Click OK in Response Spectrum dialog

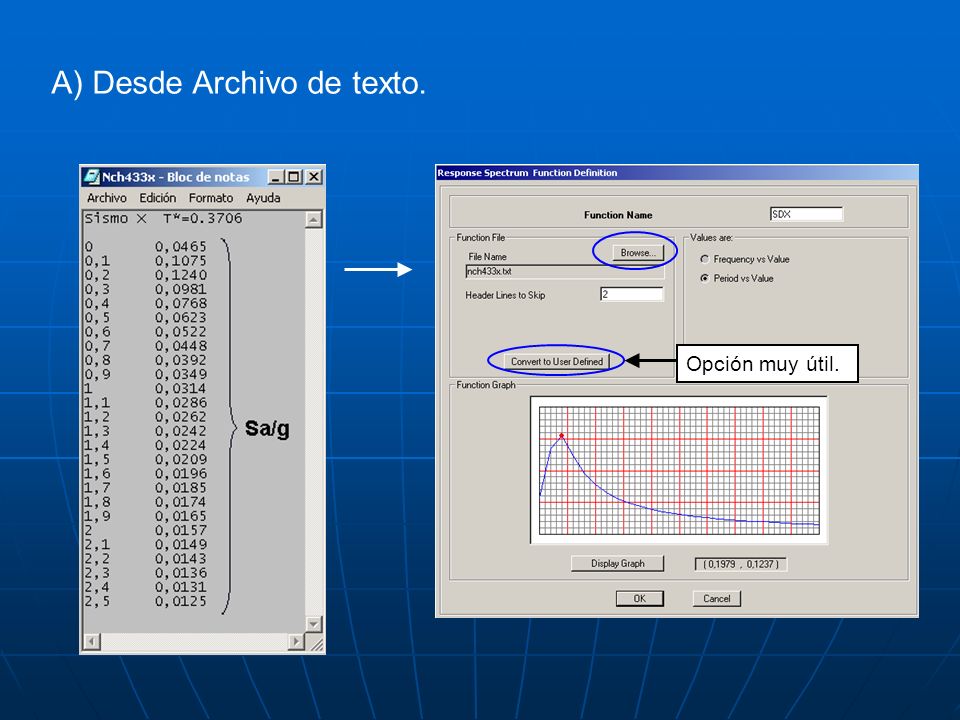click(639, 598)
